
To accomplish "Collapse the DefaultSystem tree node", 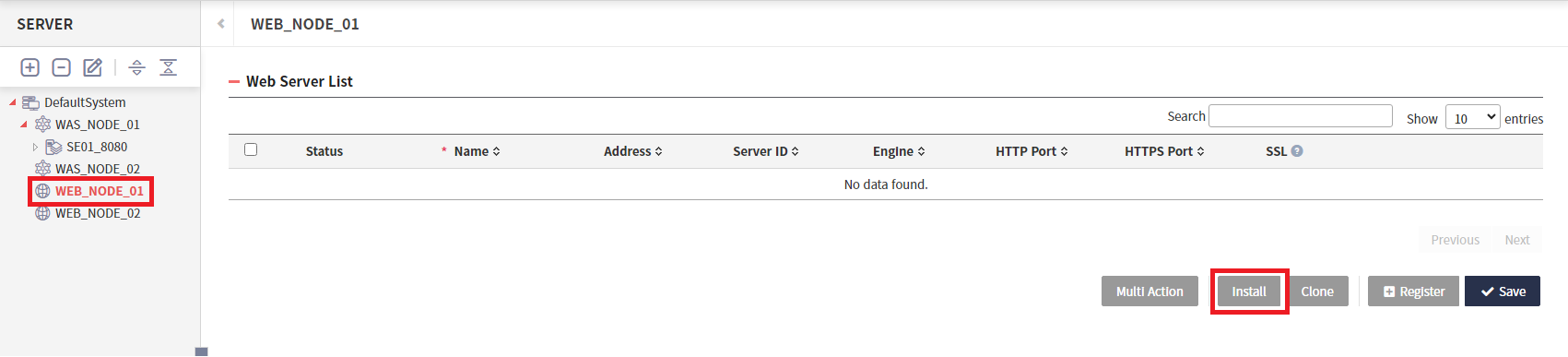I will 12,102.
